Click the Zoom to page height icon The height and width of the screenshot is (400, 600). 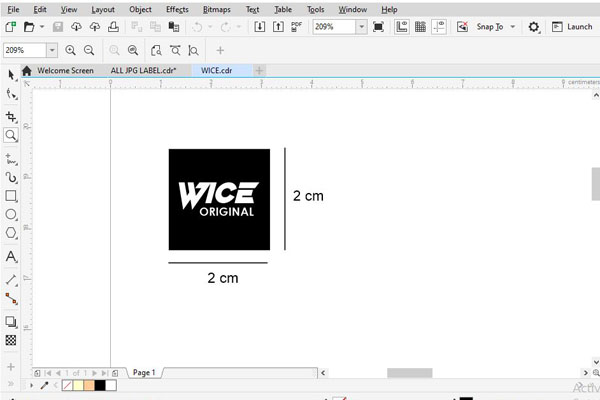pyautogui.click(x=194, y=50)
